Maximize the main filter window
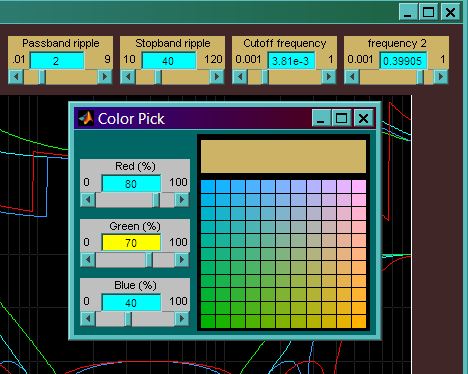 429,12
